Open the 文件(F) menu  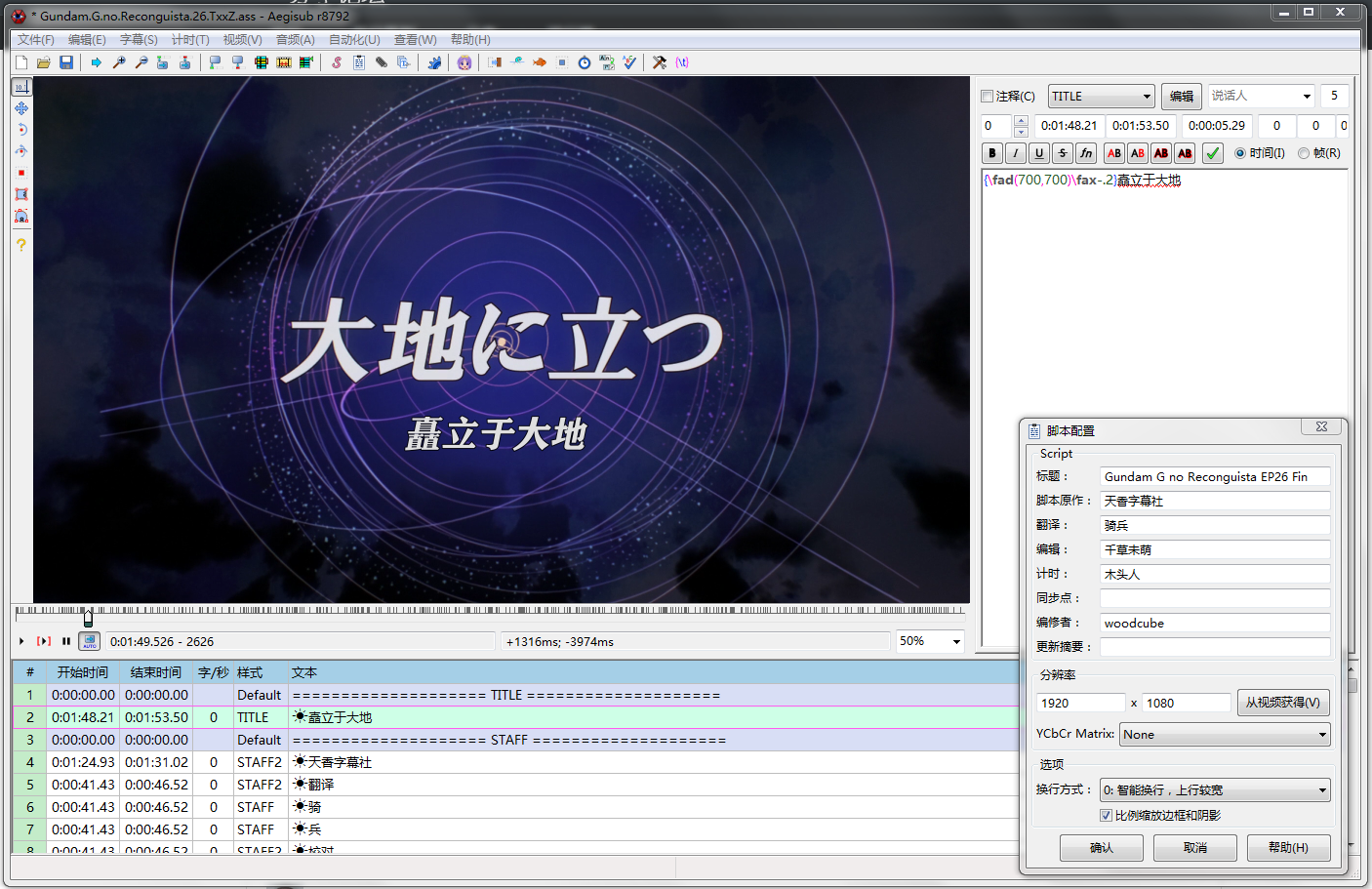point(36,40)
